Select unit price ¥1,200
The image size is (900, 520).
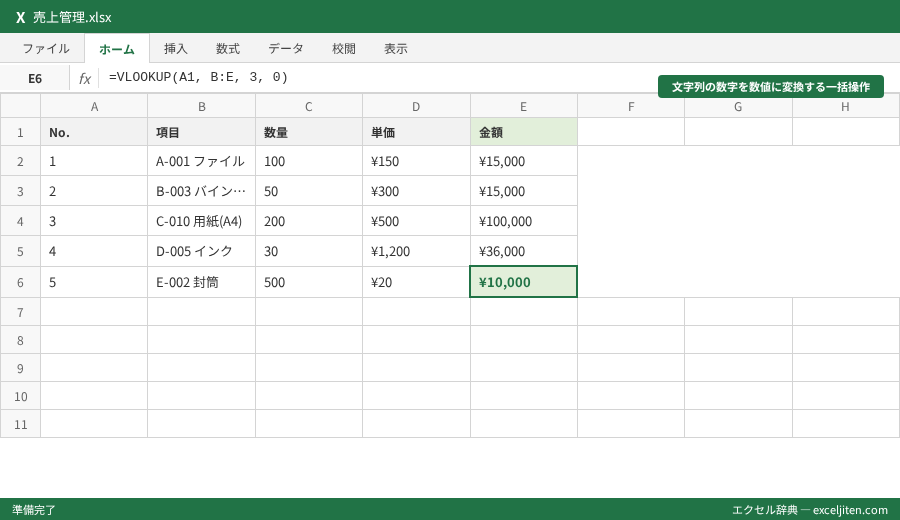(416, 251)
